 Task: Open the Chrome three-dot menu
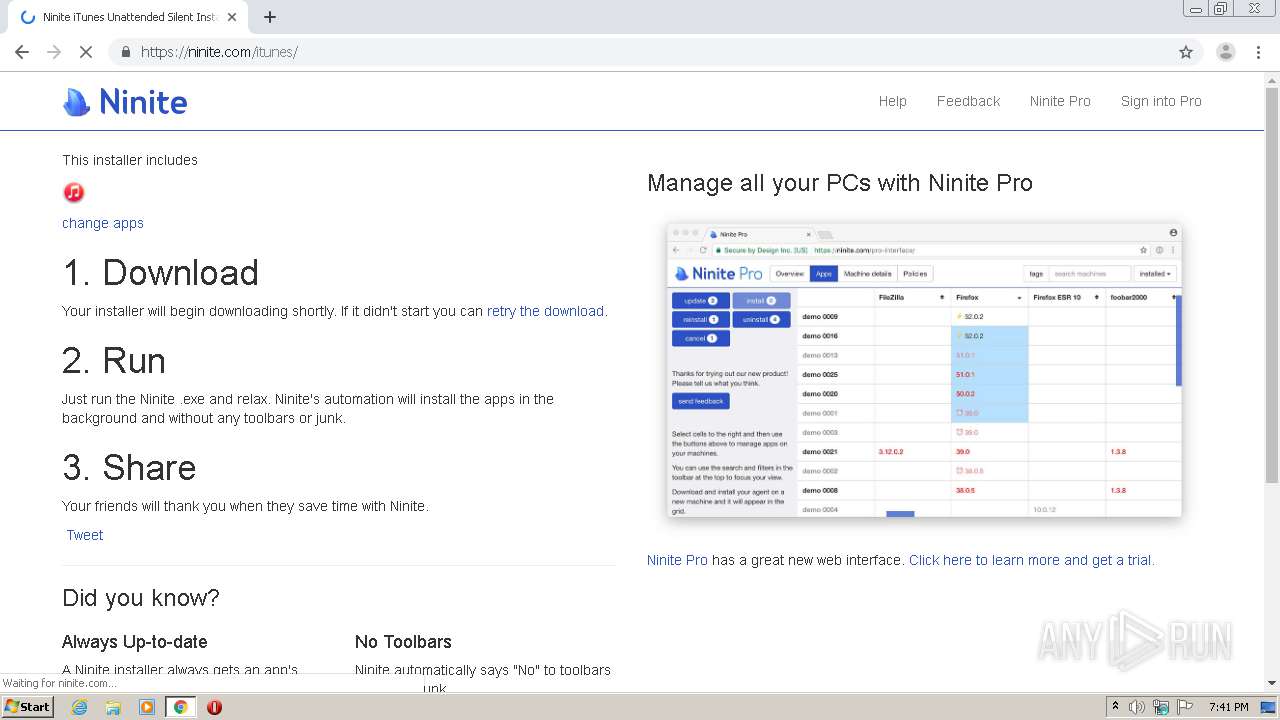(1259, 52)
